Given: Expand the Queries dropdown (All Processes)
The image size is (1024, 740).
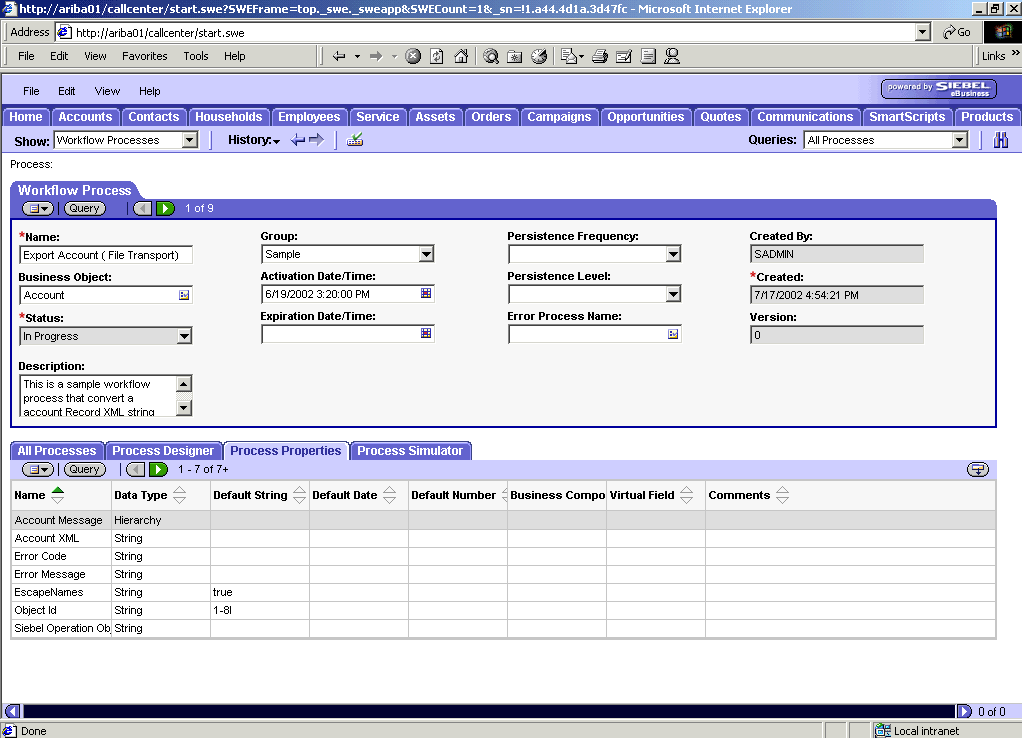Looking at the screenshot, I should coord(959,140).
